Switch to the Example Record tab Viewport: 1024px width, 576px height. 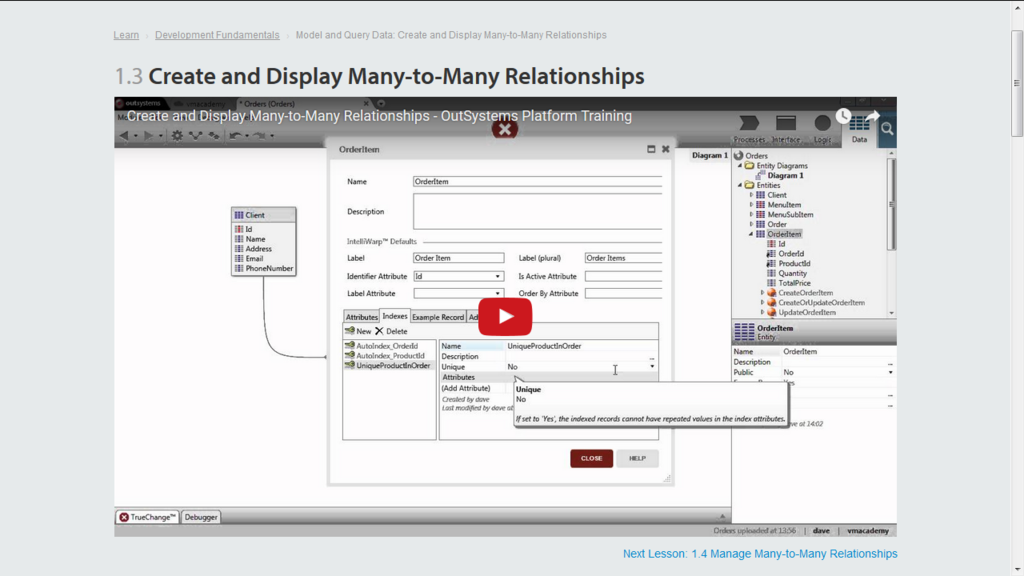coord(438,317)
